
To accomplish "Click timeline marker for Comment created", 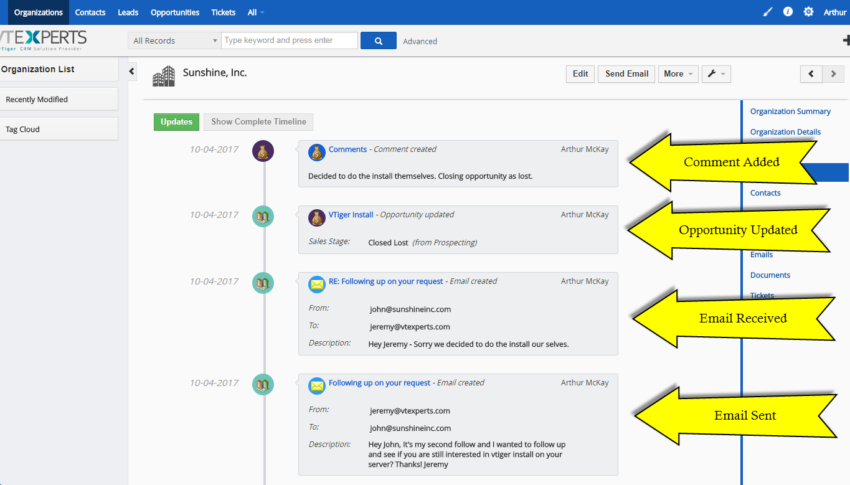I will pos(263,151).
